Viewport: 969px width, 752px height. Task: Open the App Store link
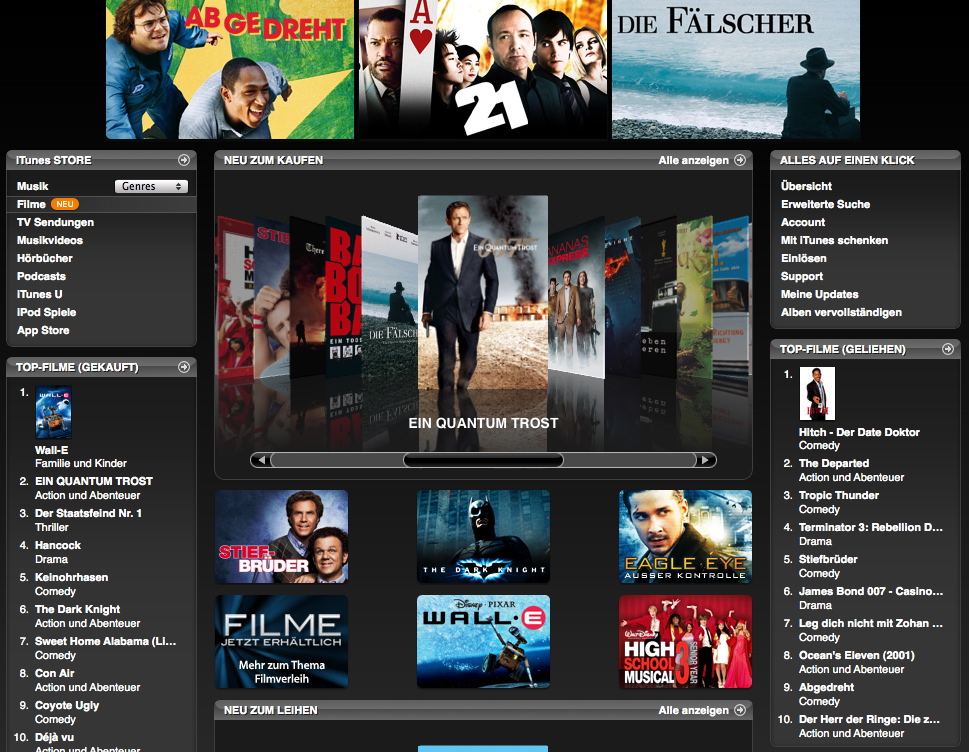point(43,330)
